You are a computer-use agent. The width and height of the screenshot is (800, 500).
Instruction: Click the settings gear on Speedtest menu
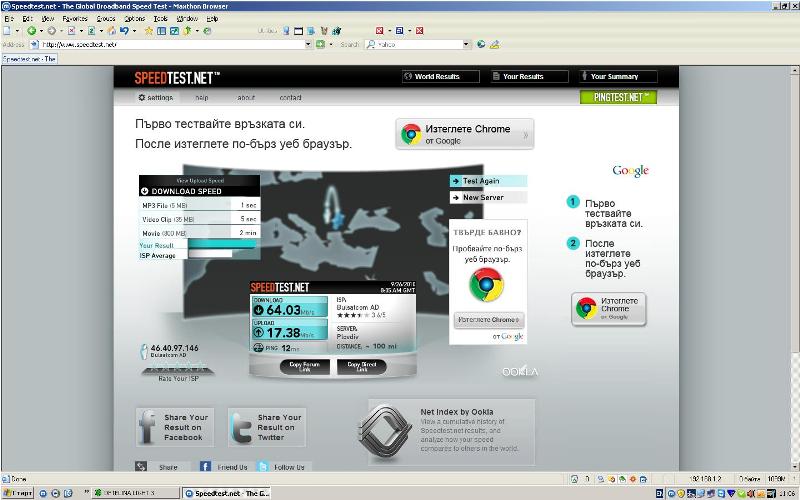coord(142,98)
